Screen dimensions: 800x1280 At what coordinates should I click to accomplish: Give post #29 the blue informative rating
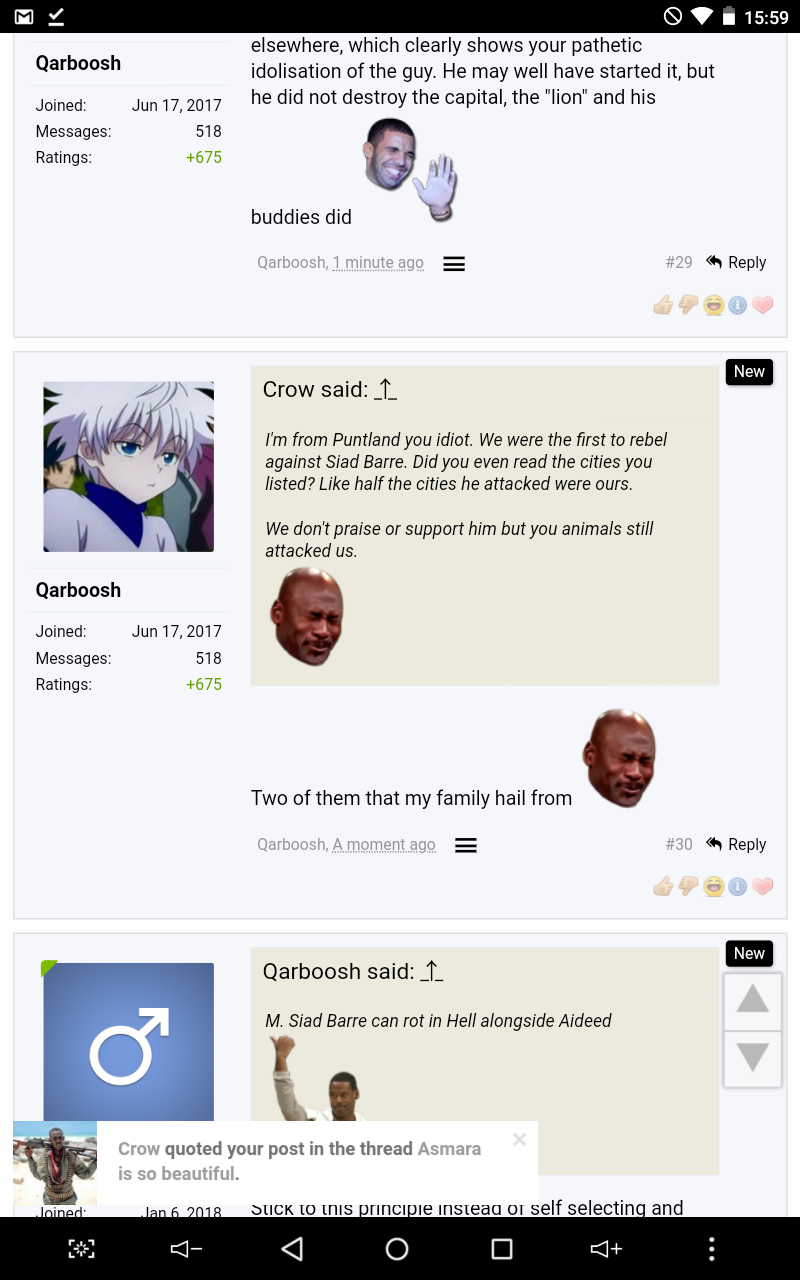tap(738, 305)
